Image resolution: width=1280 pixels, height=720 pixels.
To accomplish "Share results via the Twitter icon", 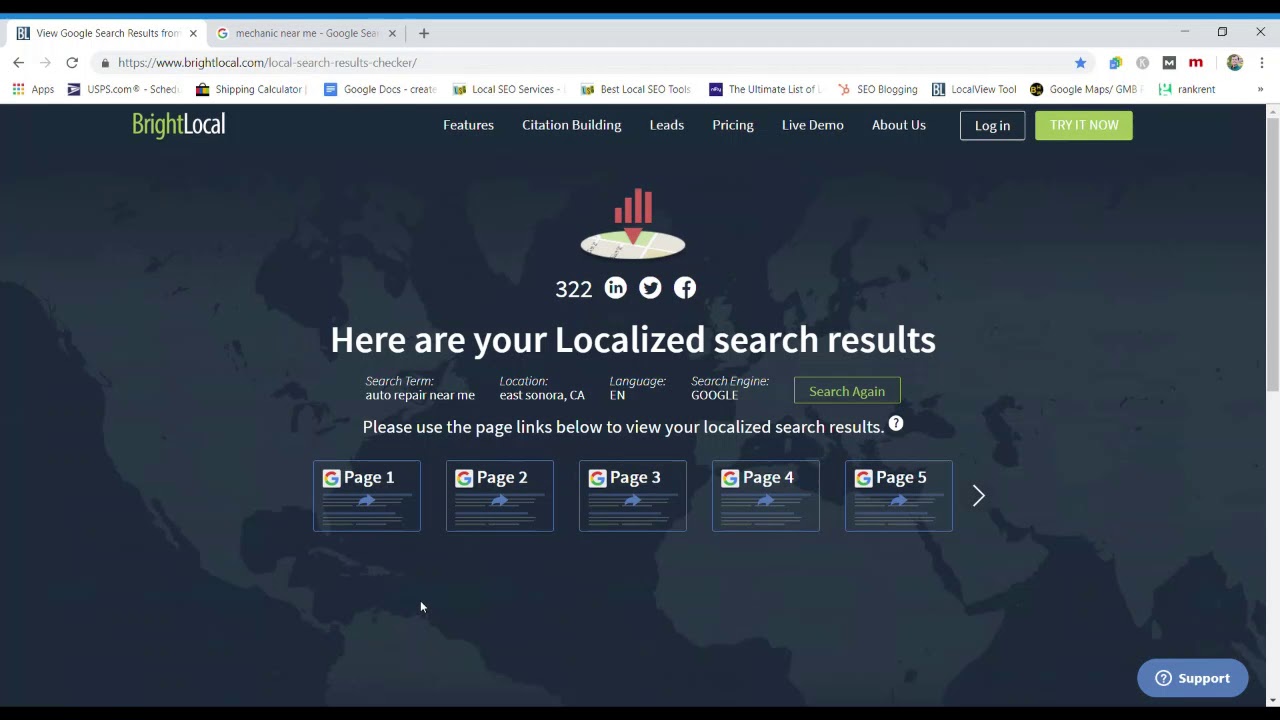I will pyautogui.click(x=650, y=288).
